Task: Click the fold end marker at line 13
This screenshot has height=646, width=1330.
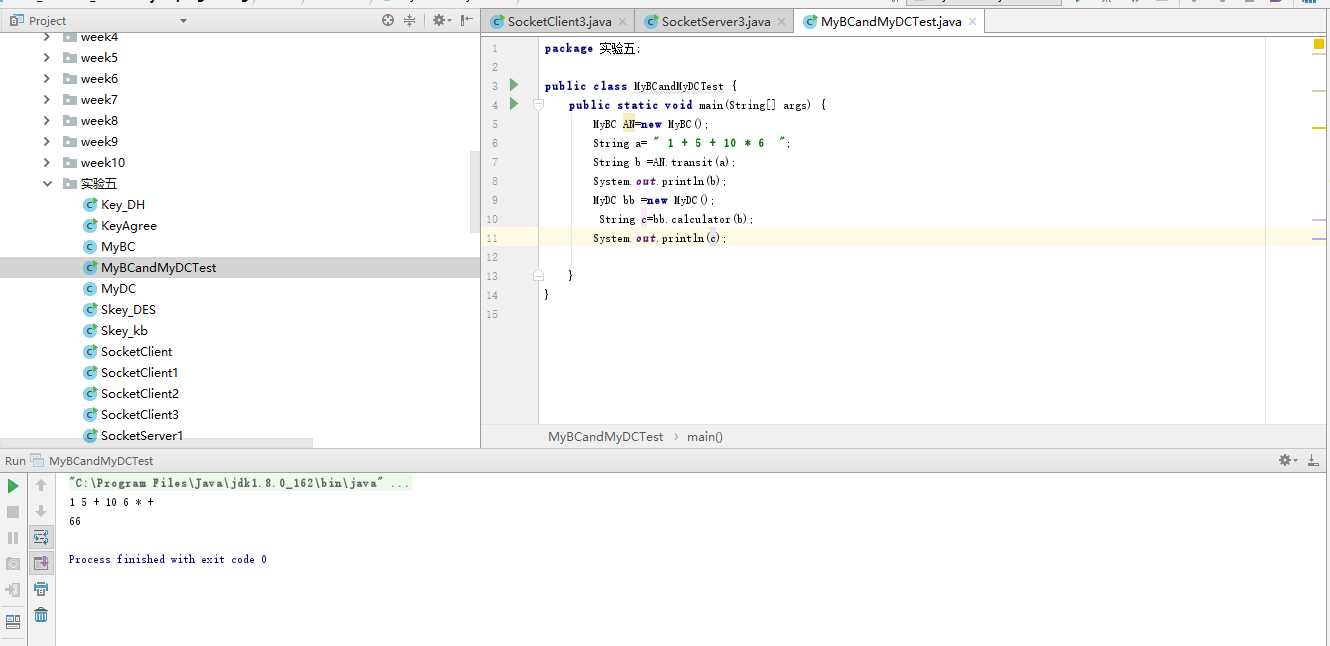Action: tap(538, 275)
